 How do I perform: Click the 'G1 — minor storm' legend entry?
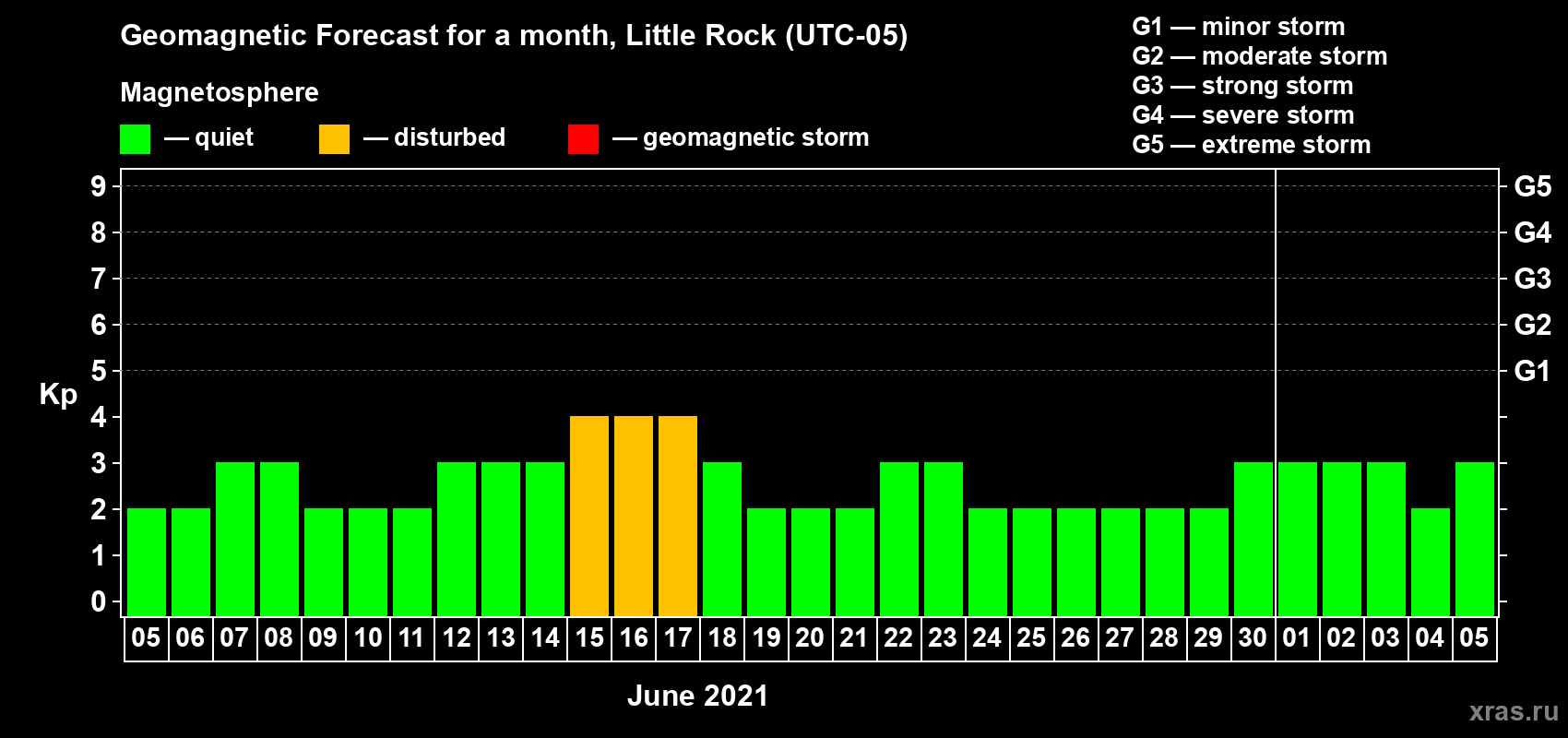pos(1239,27)
